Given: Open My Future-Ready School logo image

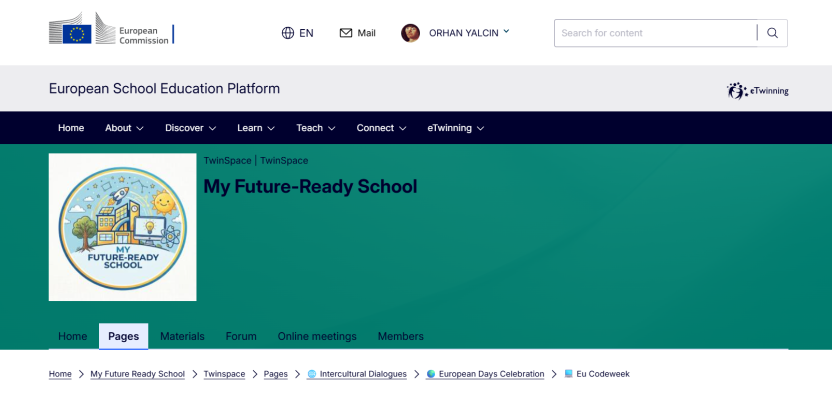Looking at the screenshot, I should click(123, 227).
